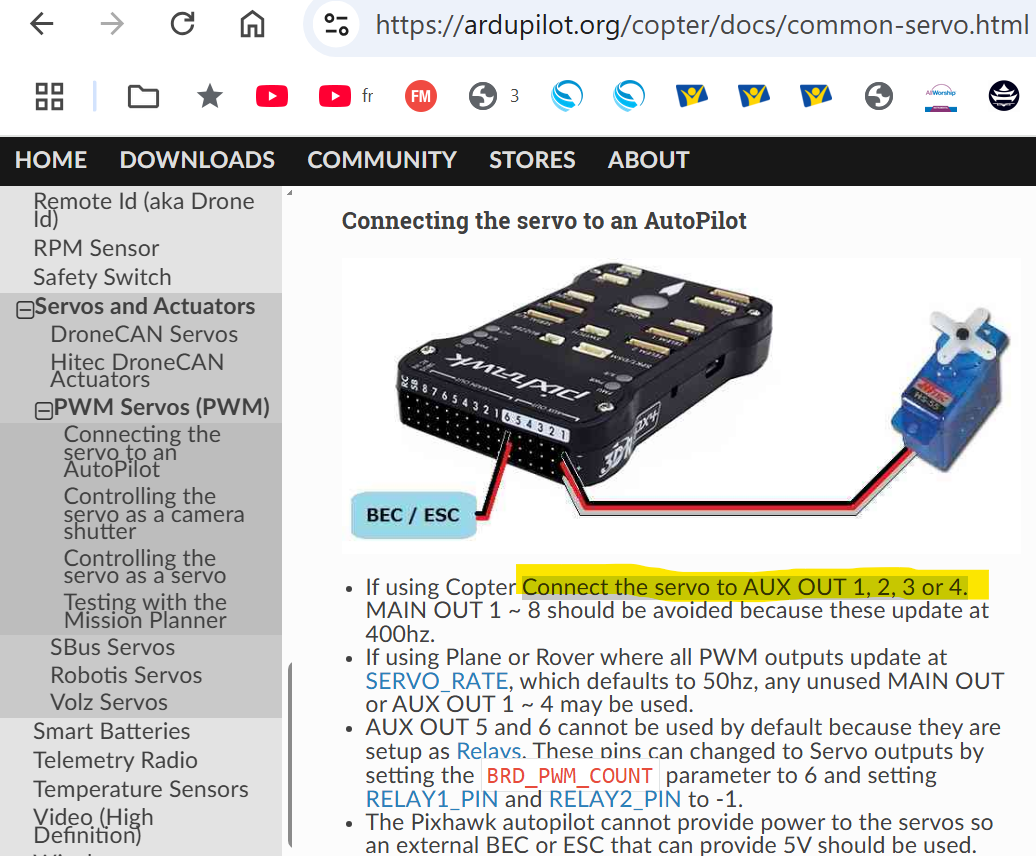Click the BRD_PWM_COUNT code text
Screen dimensions: 1036x856
coord(570,775)
